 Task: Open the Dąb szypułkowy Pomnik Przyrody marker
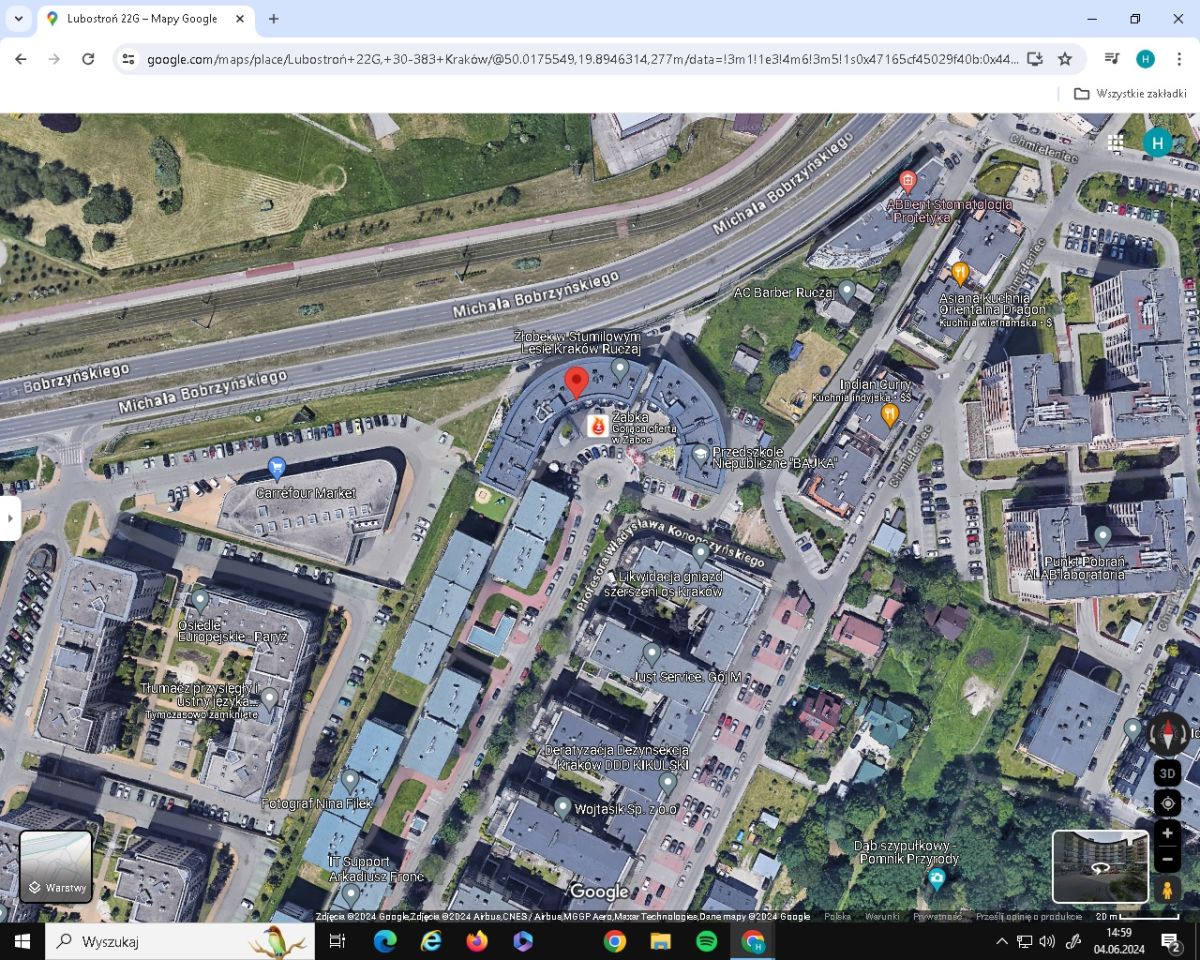[936, 879]
